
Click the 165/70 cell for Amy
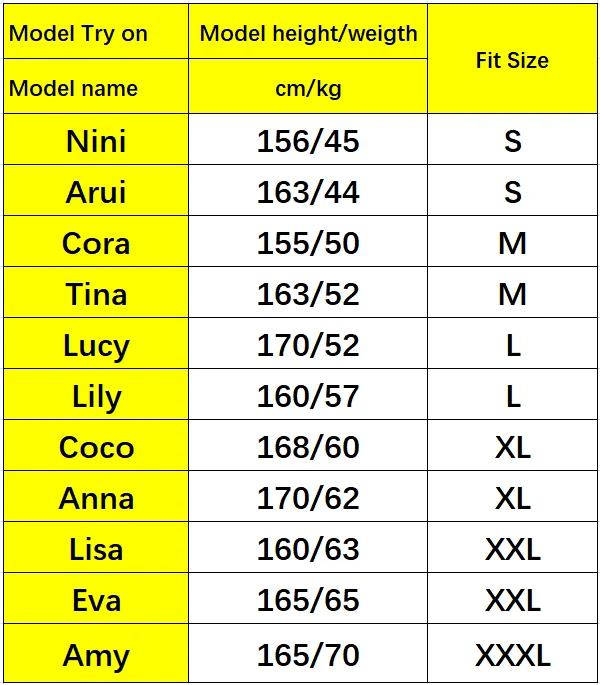click(308, 653)
